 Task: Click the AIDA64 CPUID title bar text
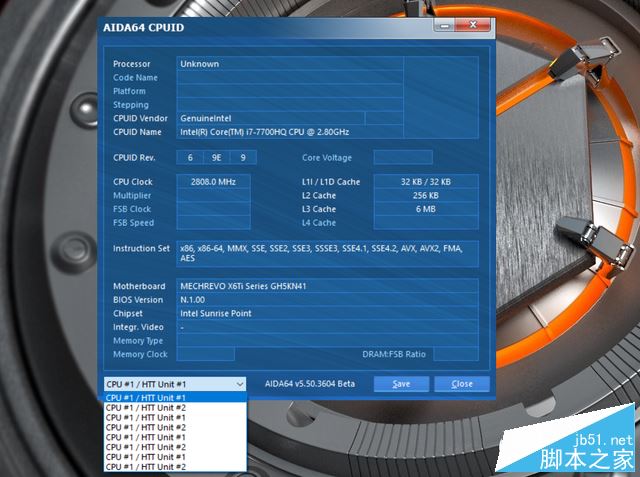[143, 28]
